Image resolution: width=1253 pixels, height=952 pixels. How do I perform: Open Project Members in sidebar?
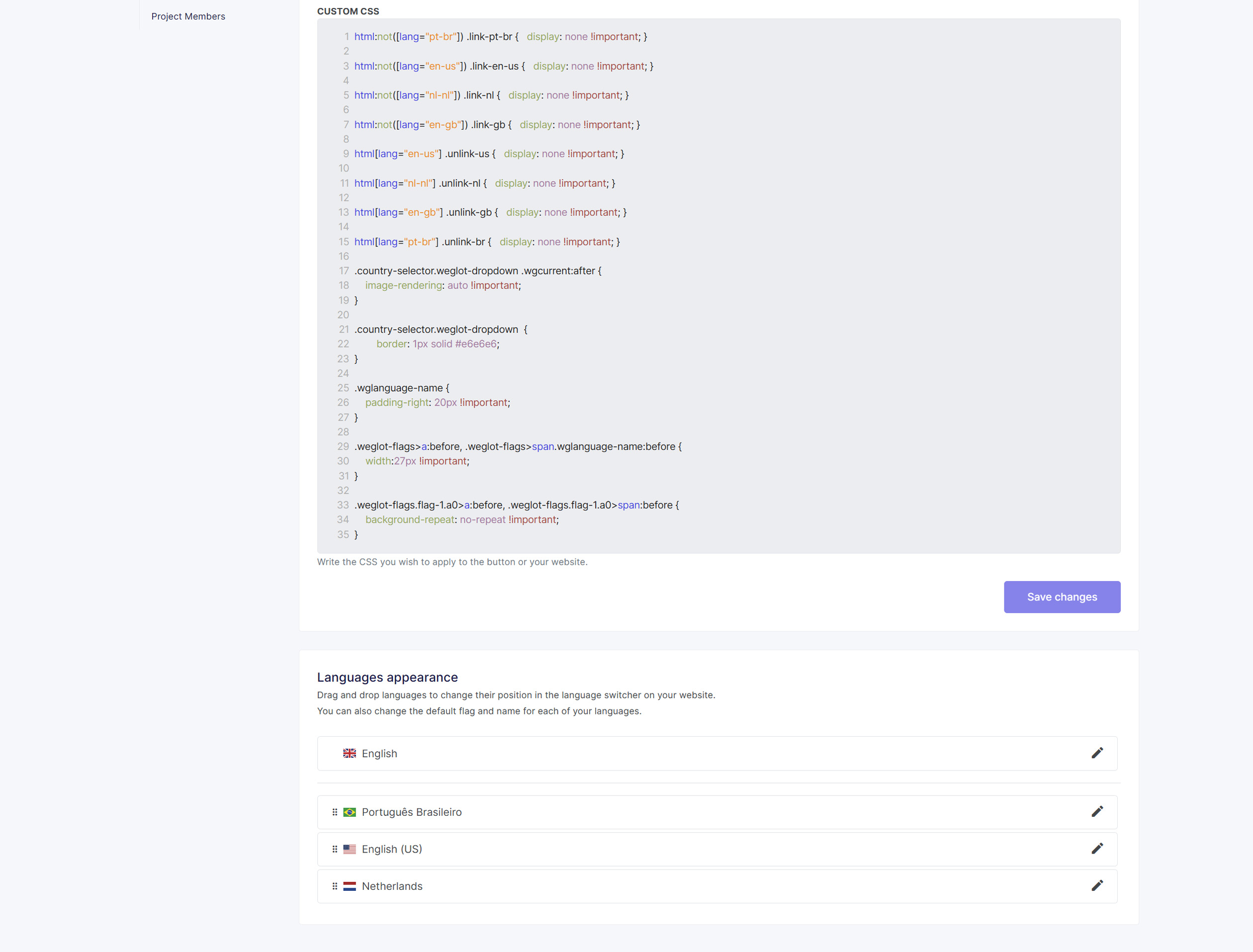click(x=188, y=16)
